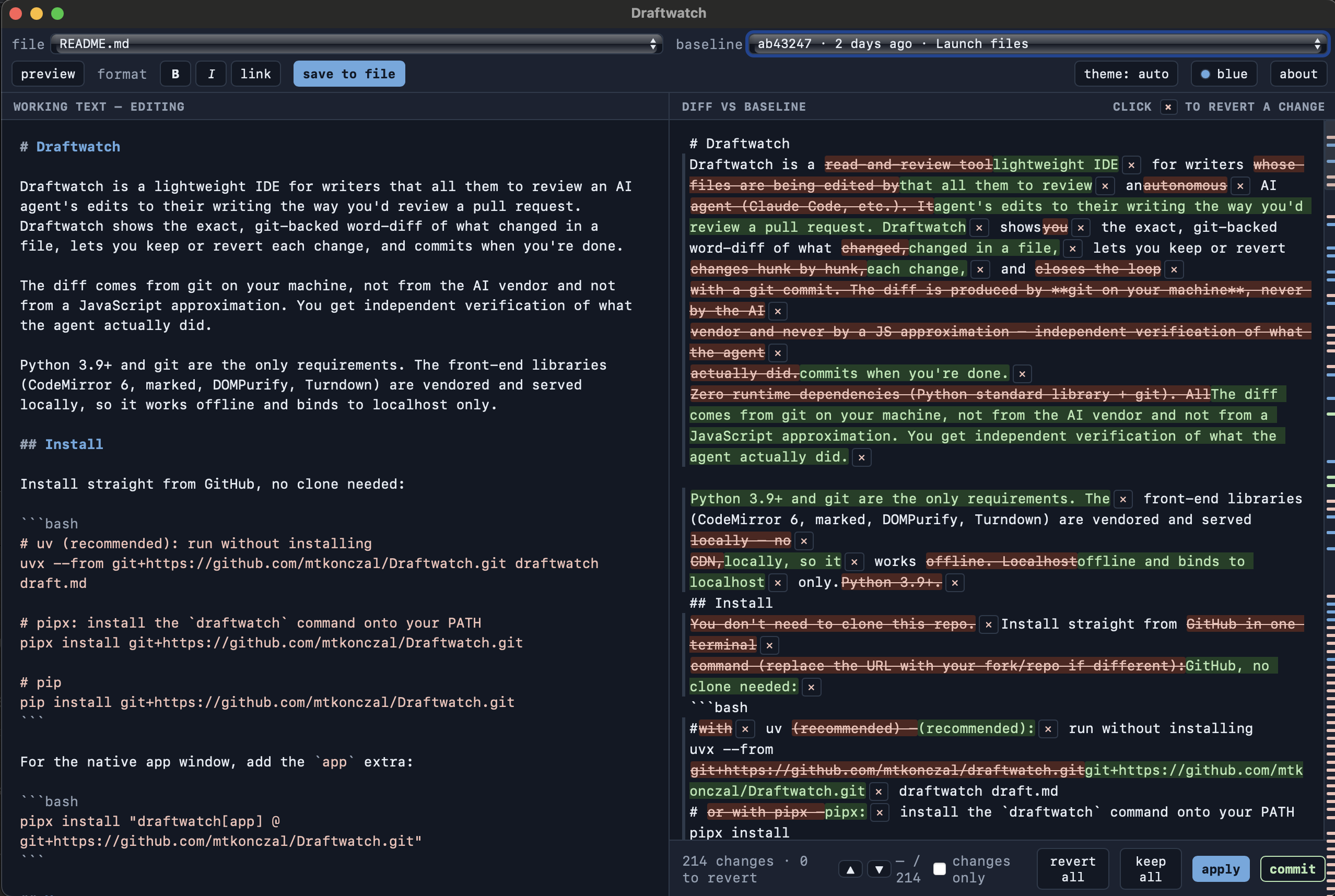Click the green 'commit' button
Screen dimensions: 1335x896
pyautogui.click(x=1292, y=869)
